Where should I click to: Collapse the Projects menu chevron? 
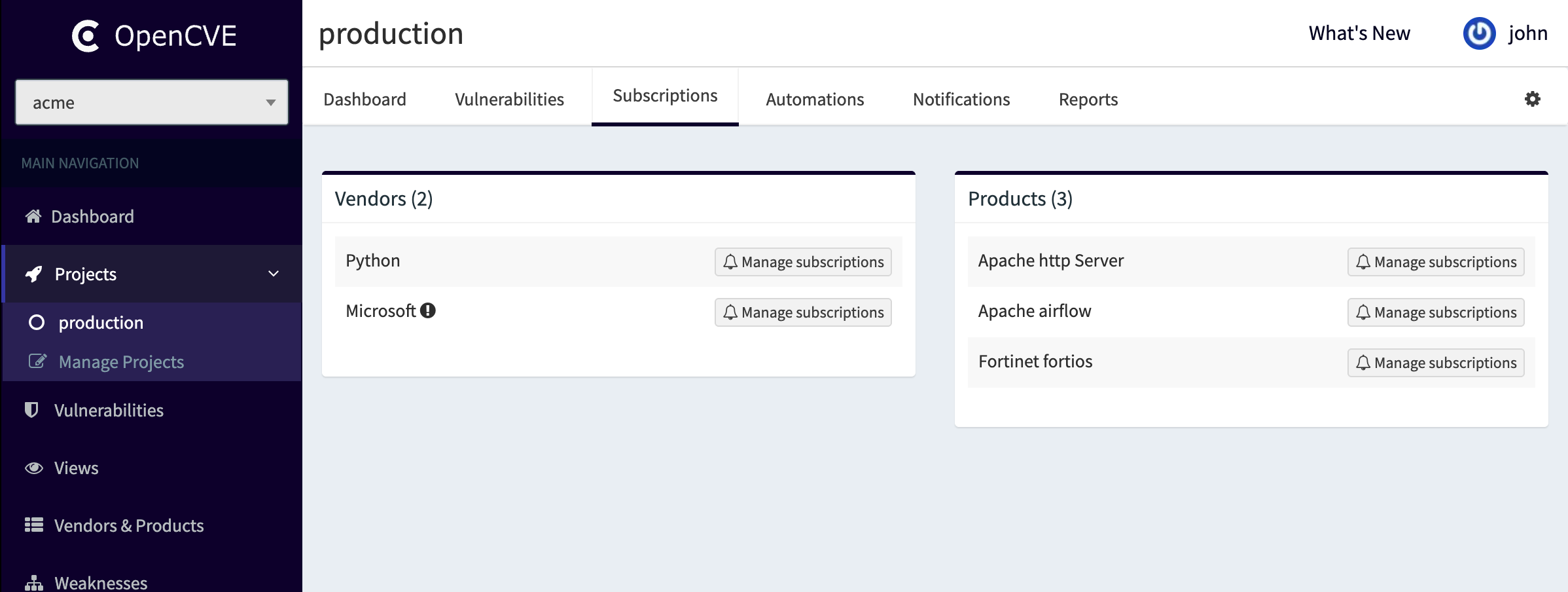(274, 274)
